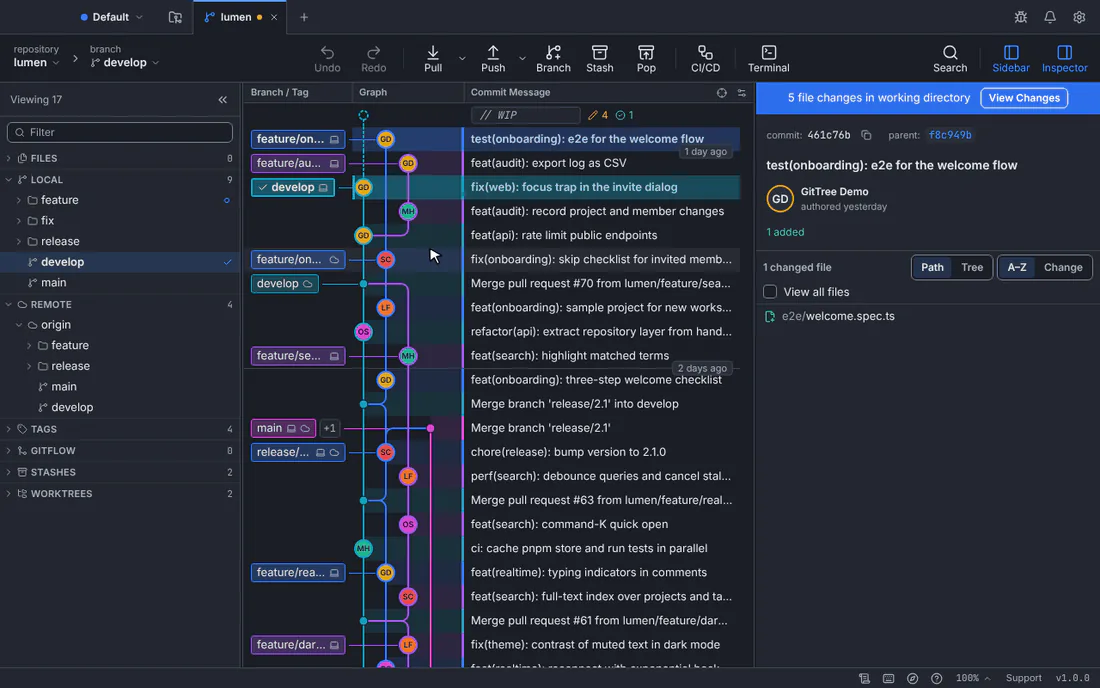This screenshot has height=688, width=1100.
Task: Pull changes with the Pull icon
Action: (x=433, y=59)
